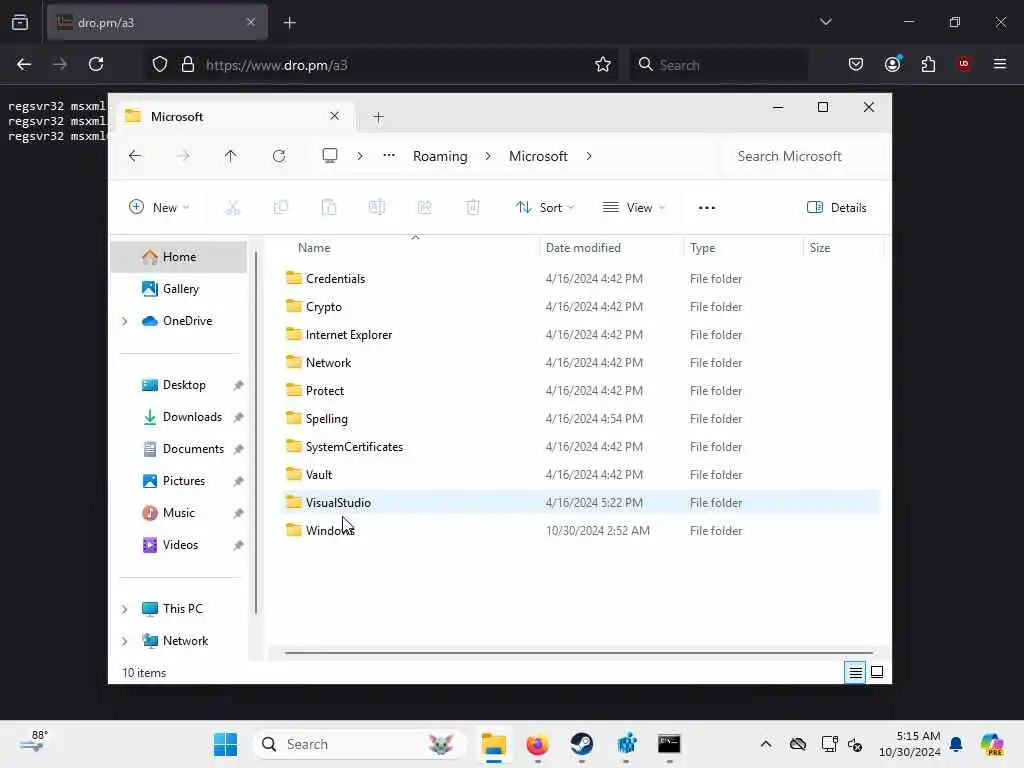
Task: Expand the Network tree node in sidebar
Action: [x=125, y=641]
